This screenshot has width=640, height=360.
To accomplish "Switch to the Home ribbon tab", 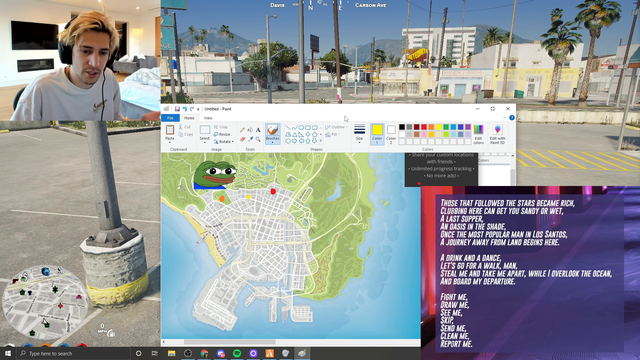I will pos(189,118).
